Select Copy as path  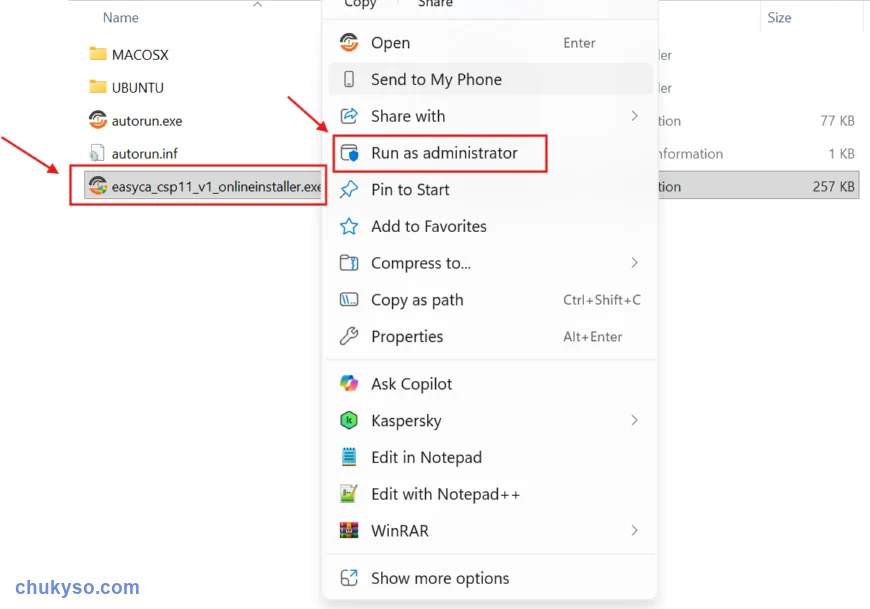(x=490, y=300)
